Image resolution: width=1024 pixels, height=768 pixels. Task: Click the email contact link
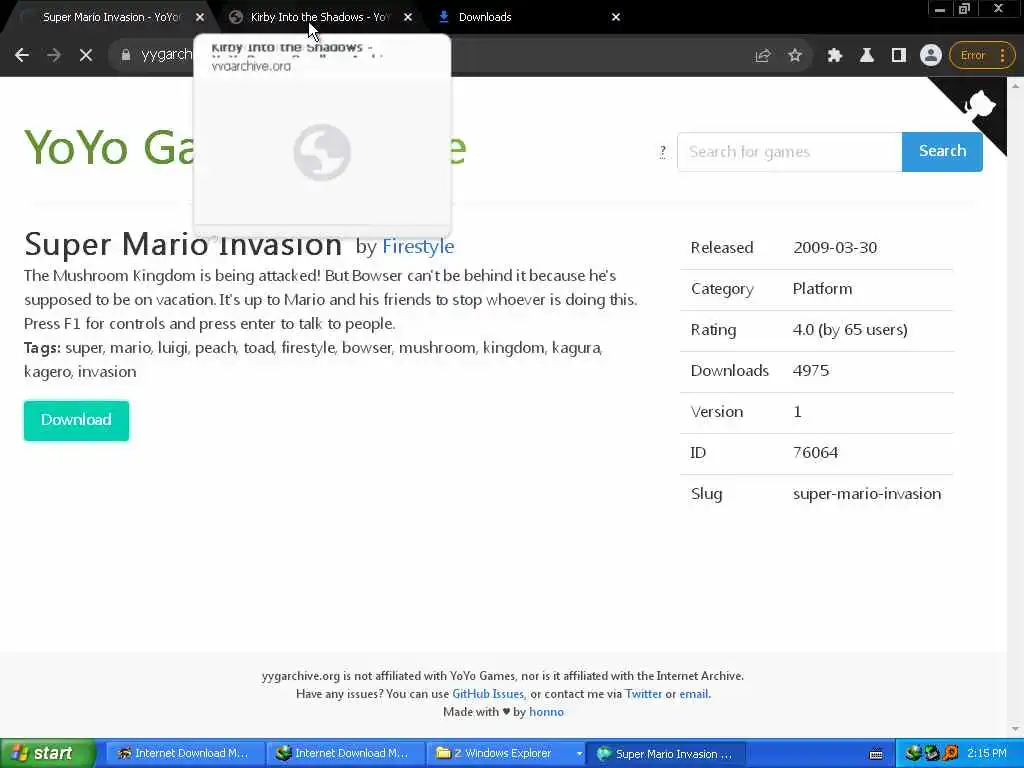click(694, 694)
